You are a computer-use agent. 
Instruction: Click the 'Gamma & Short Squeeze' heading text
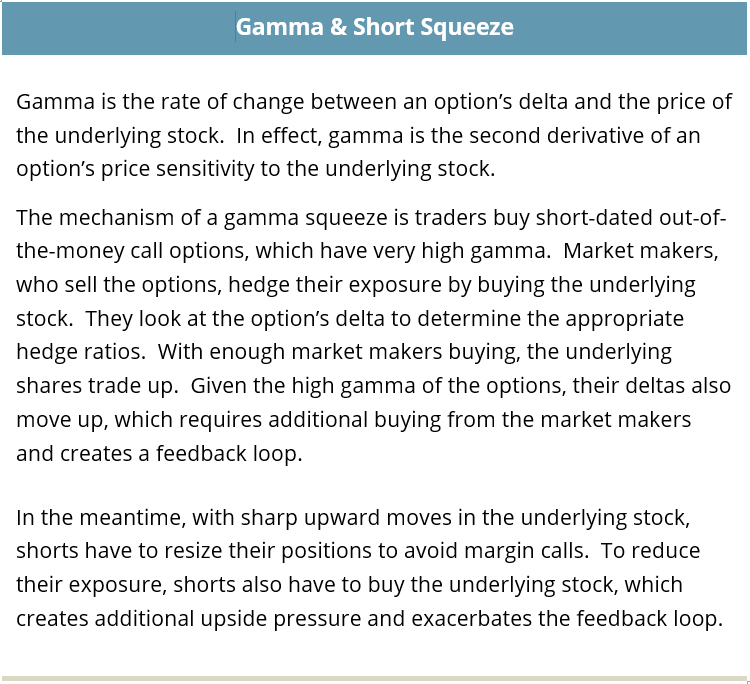375,27
